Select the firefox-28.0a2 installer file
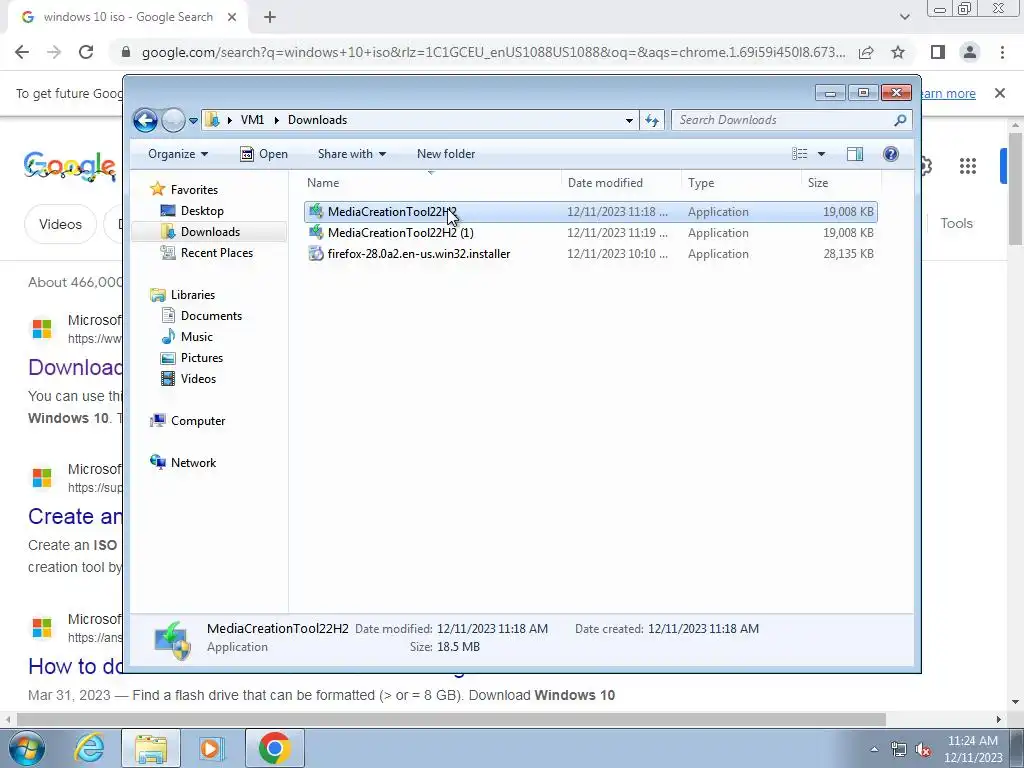The image size is (1024, 768). pyautogui.click(x=591, y=253)
